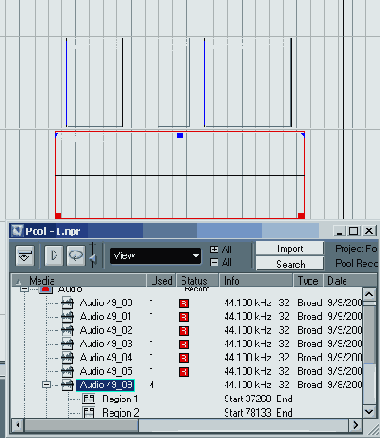Screen dimensions: 380x438
Task: Click the Media column header
Action: point(79,281)
